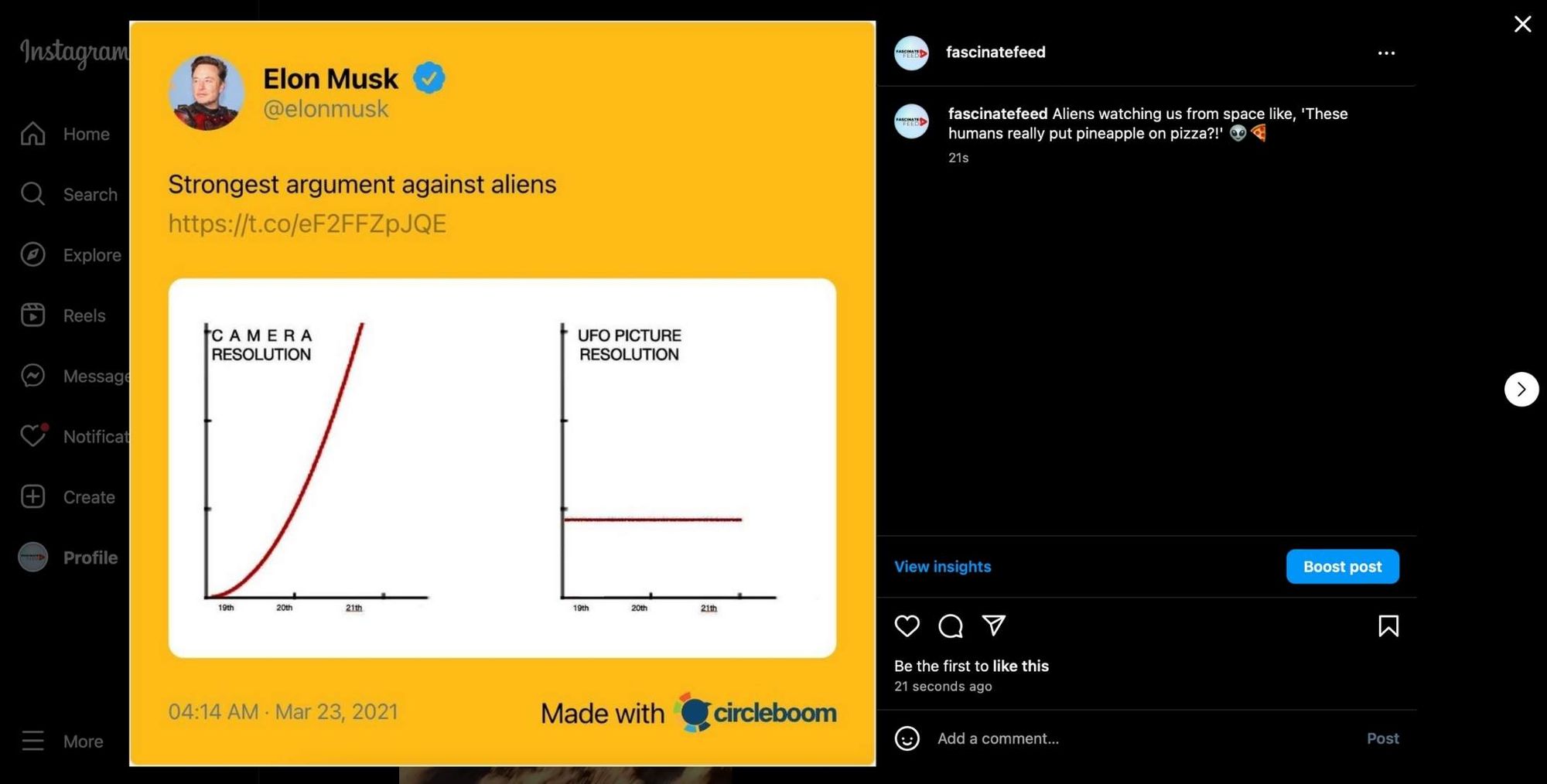Click the share/send paper plane icon
The image size is (1547, 784).
994,625
